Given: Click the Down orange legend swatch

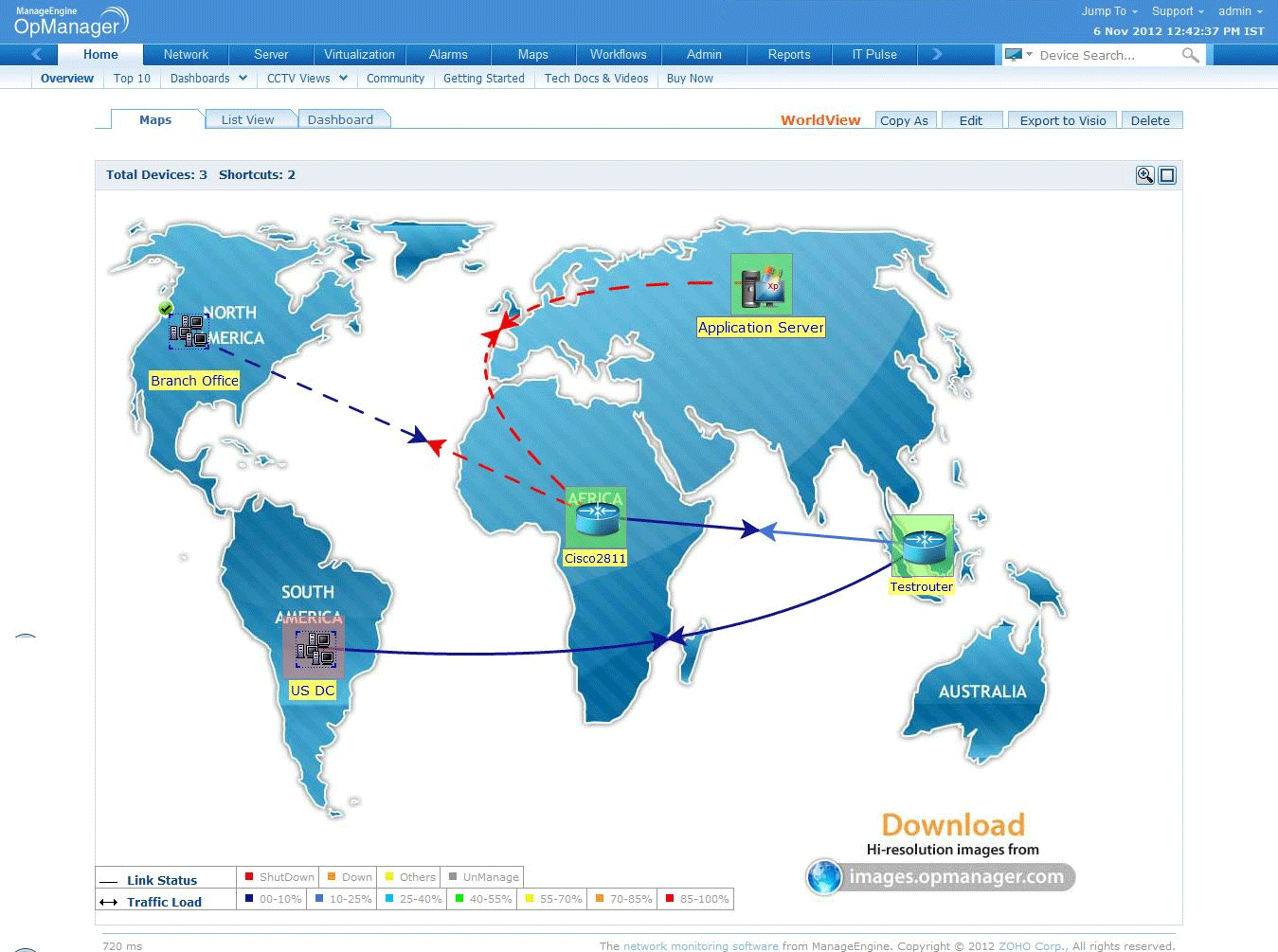Looking at the screenshot, I should pyautogui.click(x=333, y=877).
